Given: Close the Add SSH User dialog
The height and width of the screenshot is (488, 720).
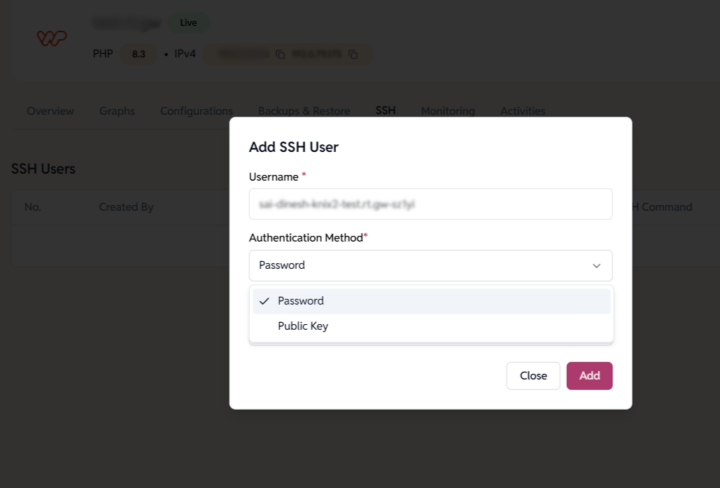Looking at the screenshot, I should 533,376.
